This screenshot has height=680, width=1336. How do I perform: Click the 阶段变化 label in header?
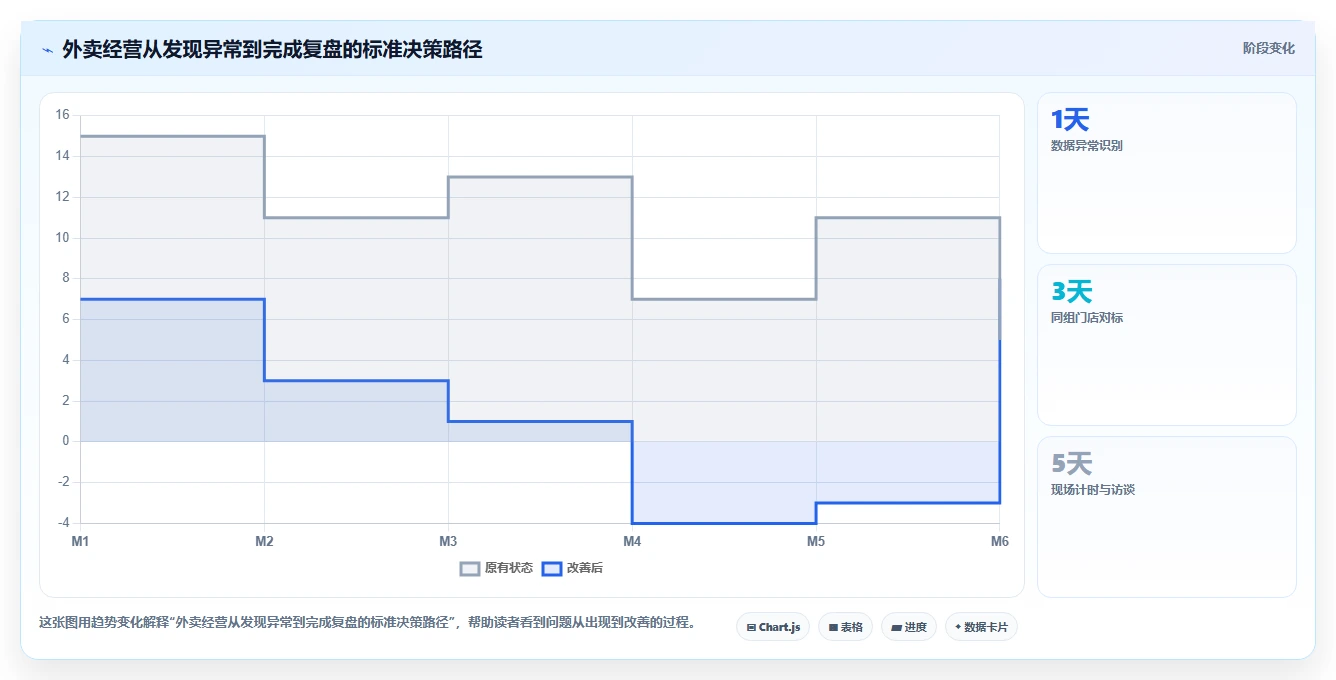coord(1268,48)
